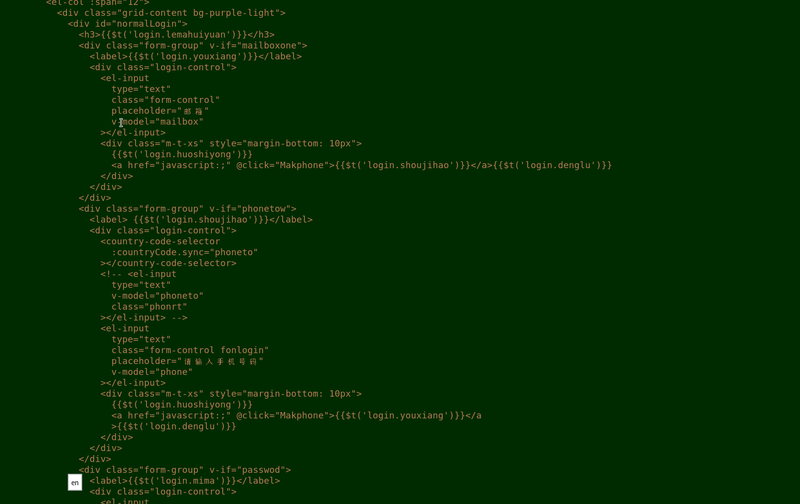This screenshot has height=504, width=800.
Task: Click the commented v-model="phoneto" line
Action: 158,296
